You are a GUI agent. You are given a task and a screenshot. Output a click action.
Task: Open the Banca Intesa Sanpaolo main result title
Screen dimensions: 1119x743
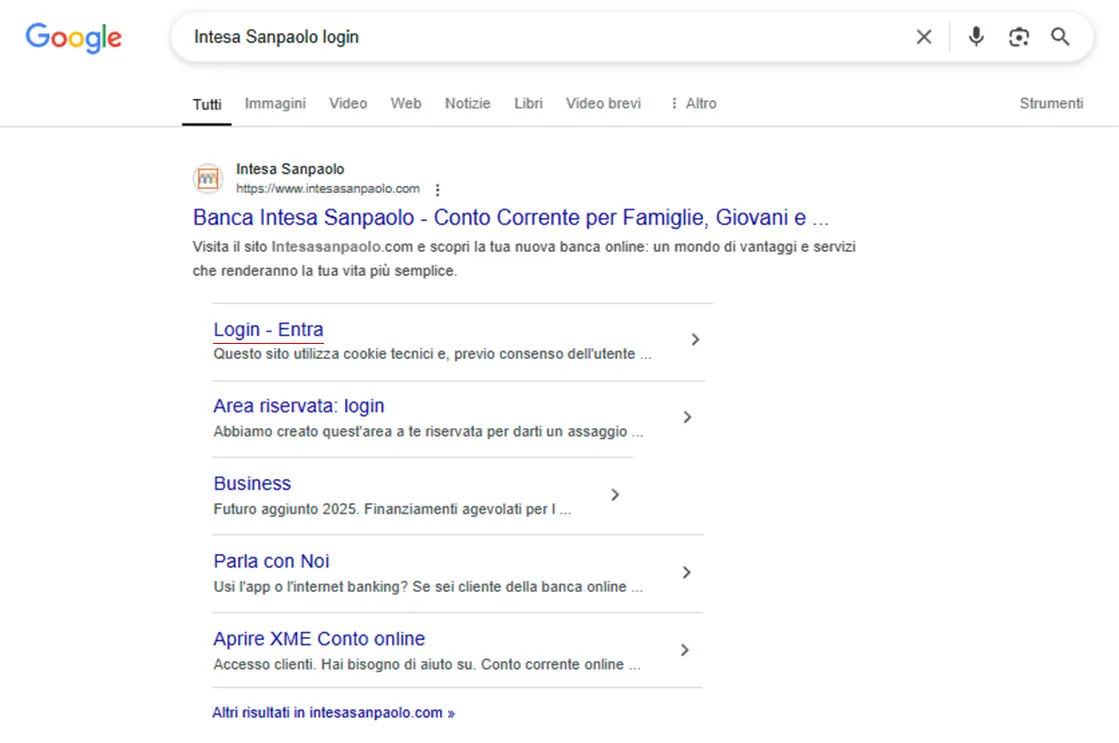[x=511, y=217]
